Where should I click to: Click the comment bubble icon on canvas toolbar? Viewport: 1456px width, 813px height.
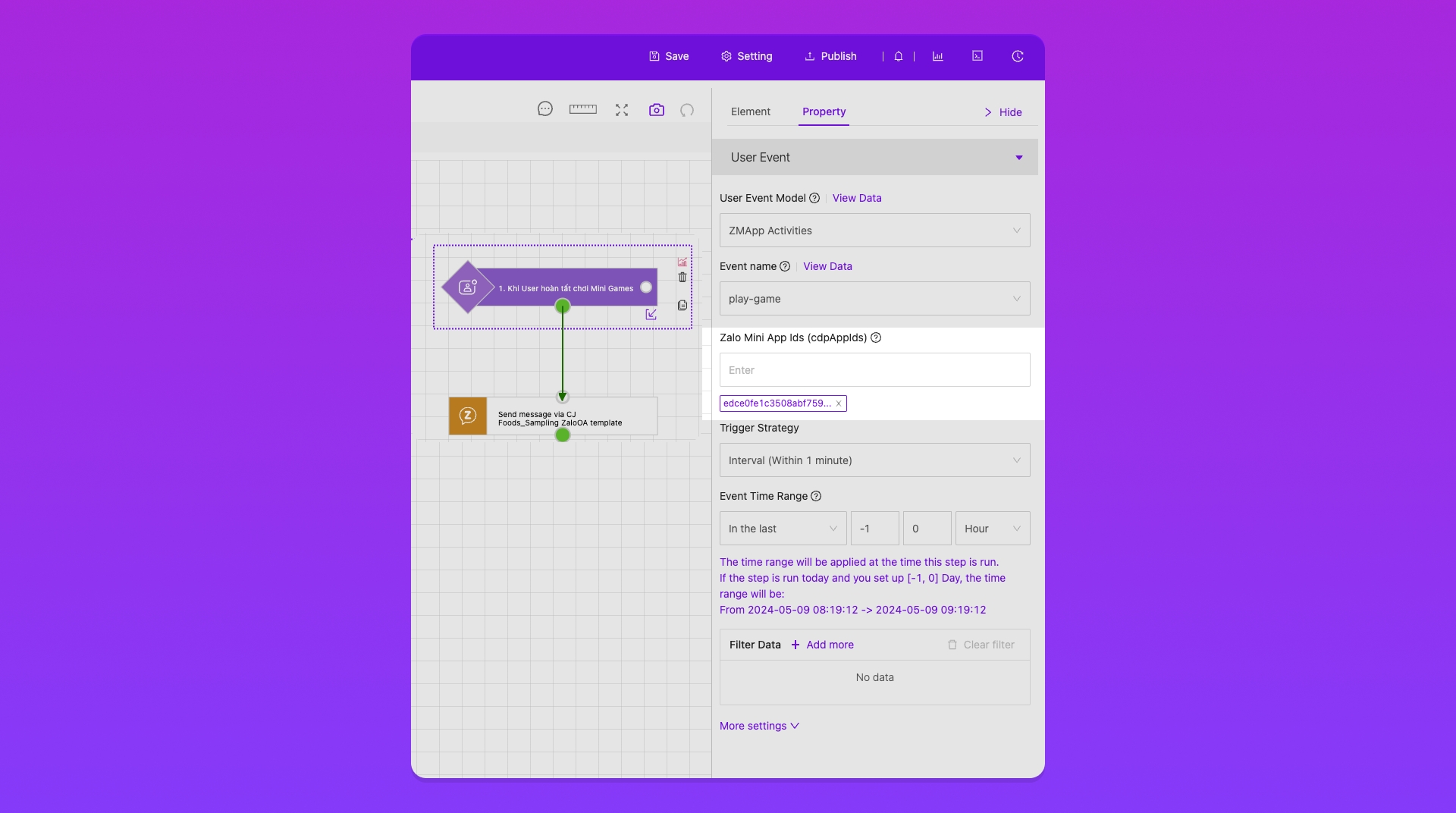545,109
